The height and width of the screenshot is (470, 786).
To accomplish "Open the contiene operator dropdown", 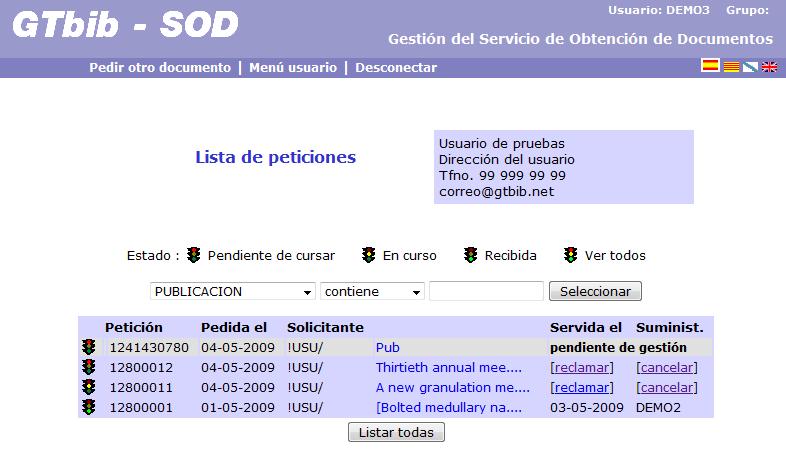I will tap(372, 291).
